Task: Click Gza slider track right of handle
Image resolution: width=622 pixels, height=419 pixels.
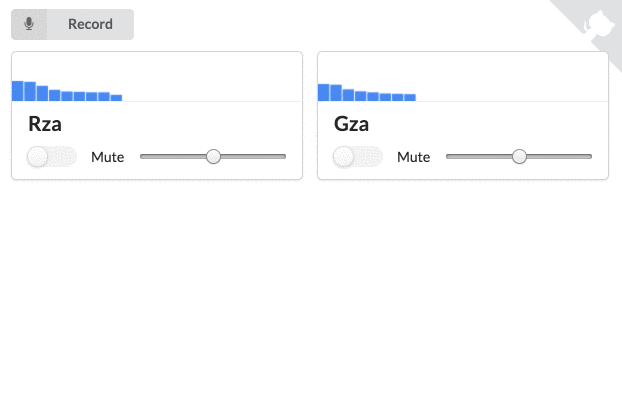Action: point(561,157)
